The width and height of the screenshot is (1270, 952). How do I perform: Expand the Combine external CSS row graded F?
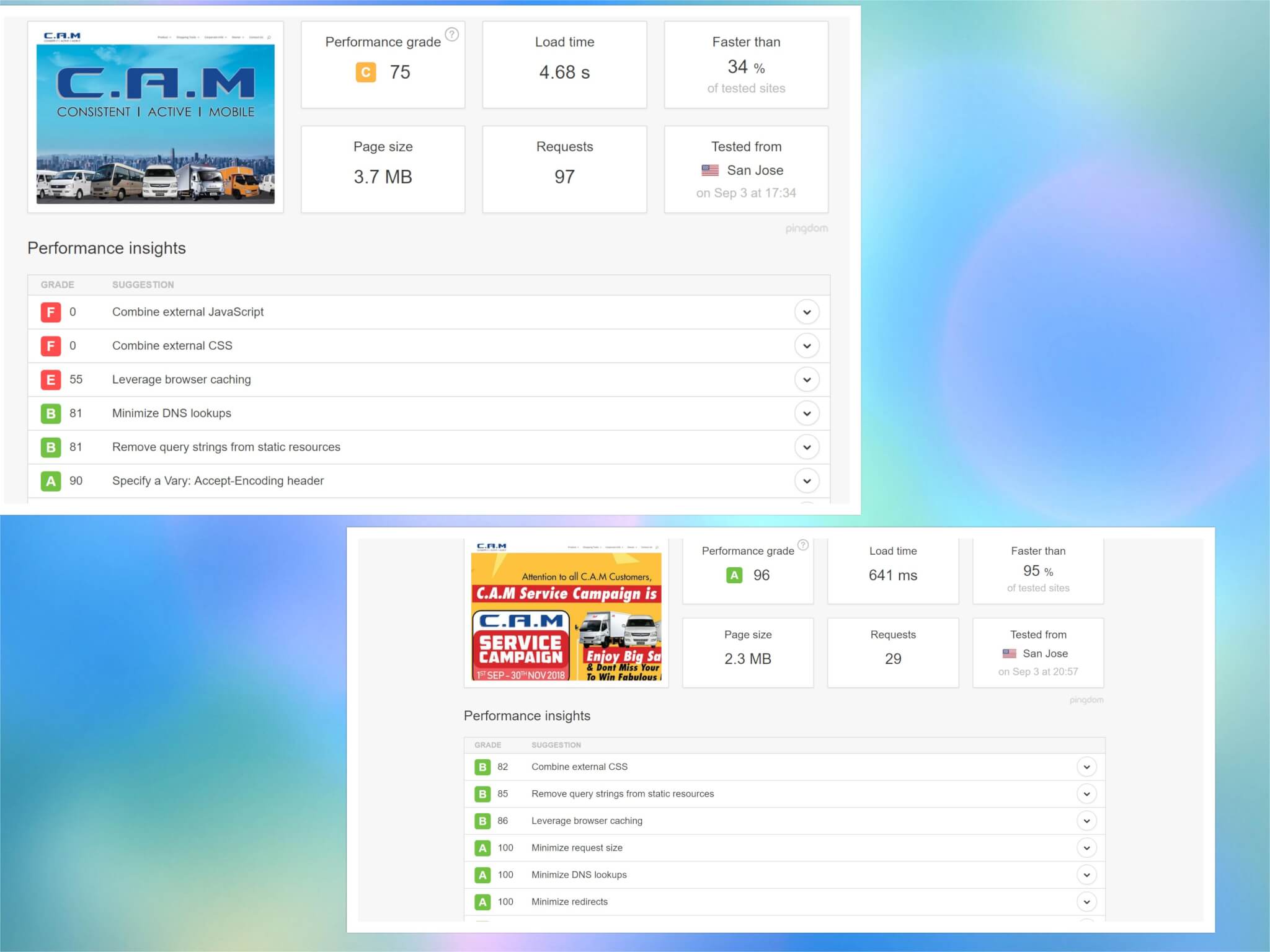[x=807, y=346]
